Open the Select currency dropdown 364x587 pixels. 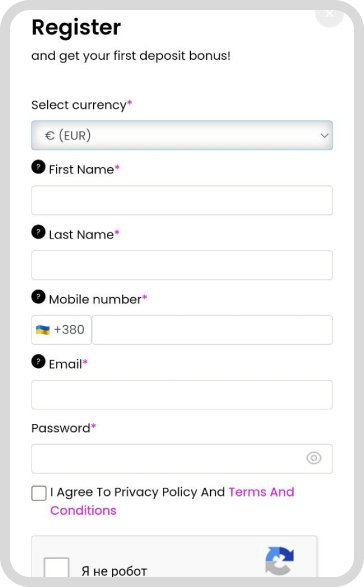point(182,135)
